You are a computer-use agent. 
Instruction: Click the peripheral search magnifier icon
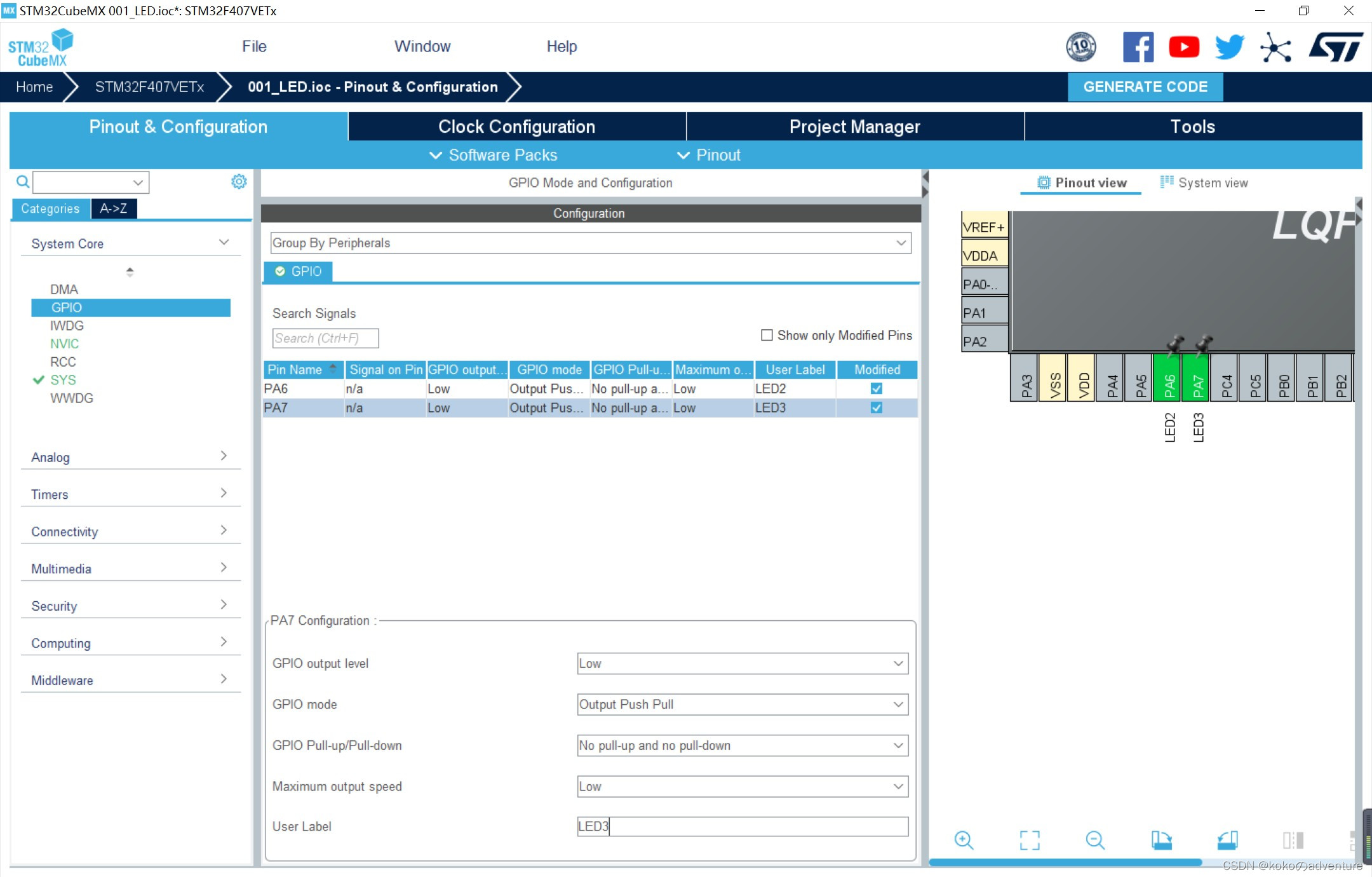coord(23,182)
